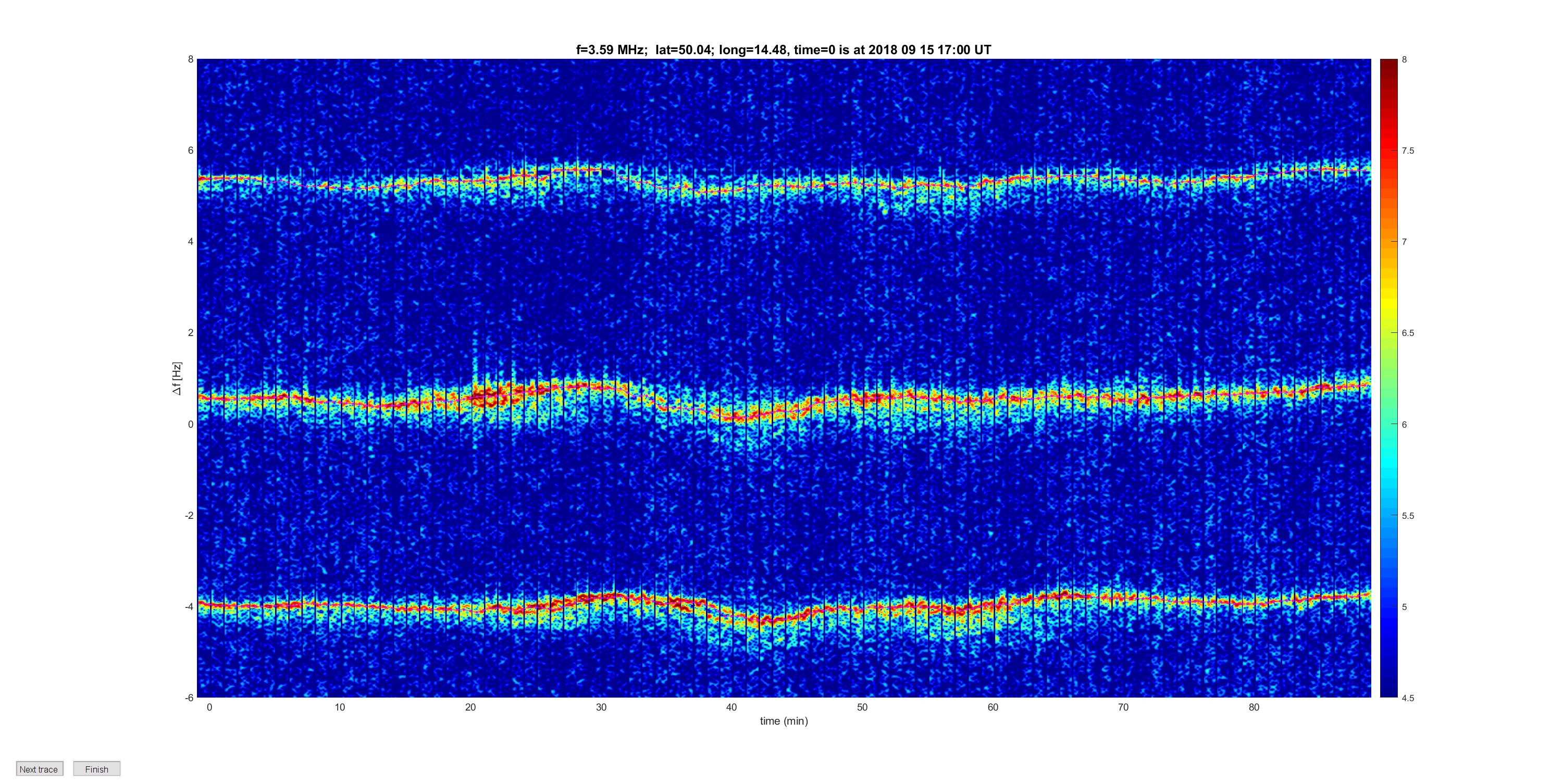Click the colorbar tick label 7.5
This screenshot has height=784, width=1563.
[x=1408, y=151]
